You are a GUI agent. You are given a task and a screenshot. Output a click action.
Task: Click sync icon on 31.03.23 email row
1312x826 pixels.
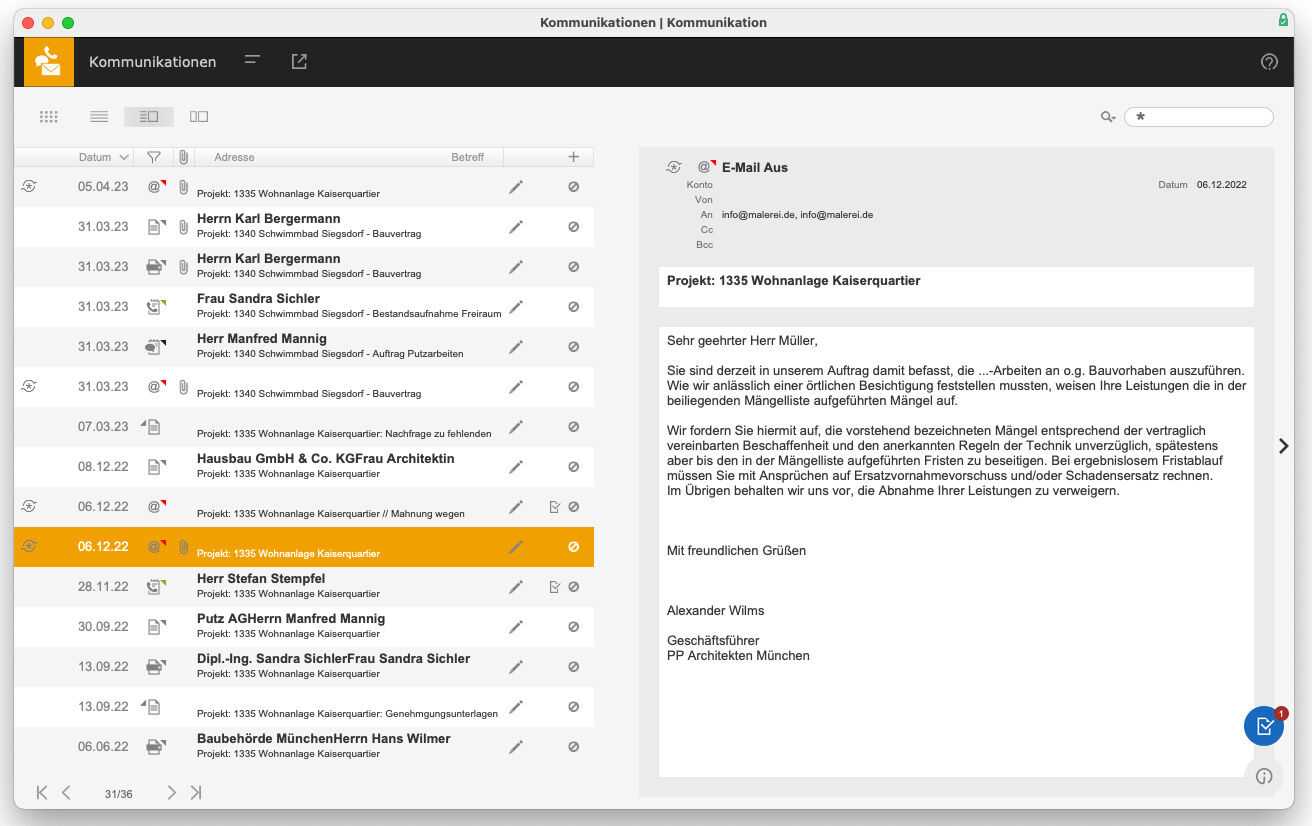tap(29, 386)
